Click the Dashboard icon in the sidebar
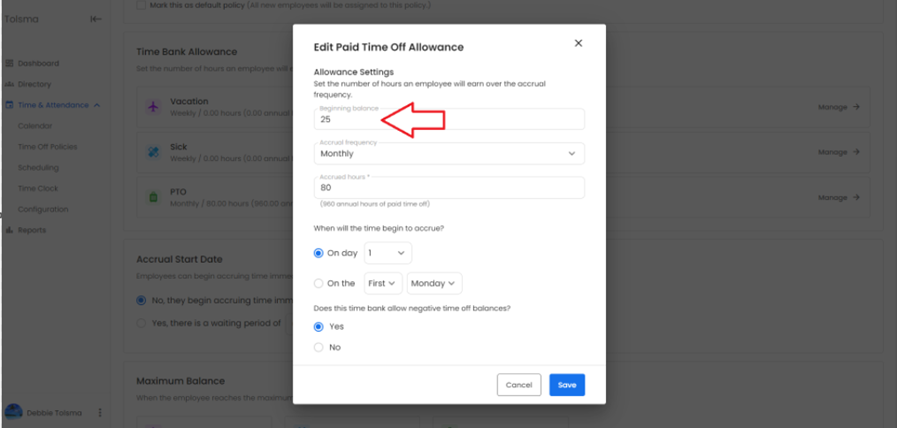Image resolution: width=897 pixels, height=428 pixels. coord(10,63)
